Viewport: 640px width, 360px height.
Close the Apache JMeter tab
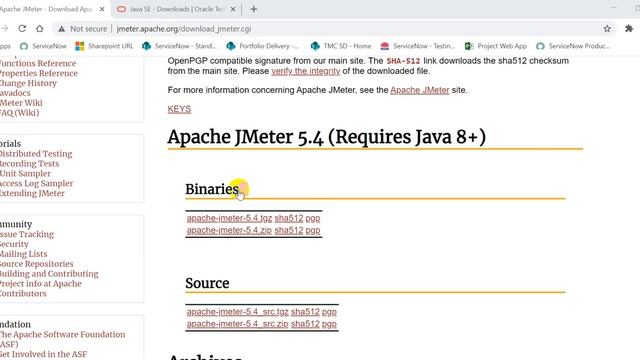[x=102, y=9]
